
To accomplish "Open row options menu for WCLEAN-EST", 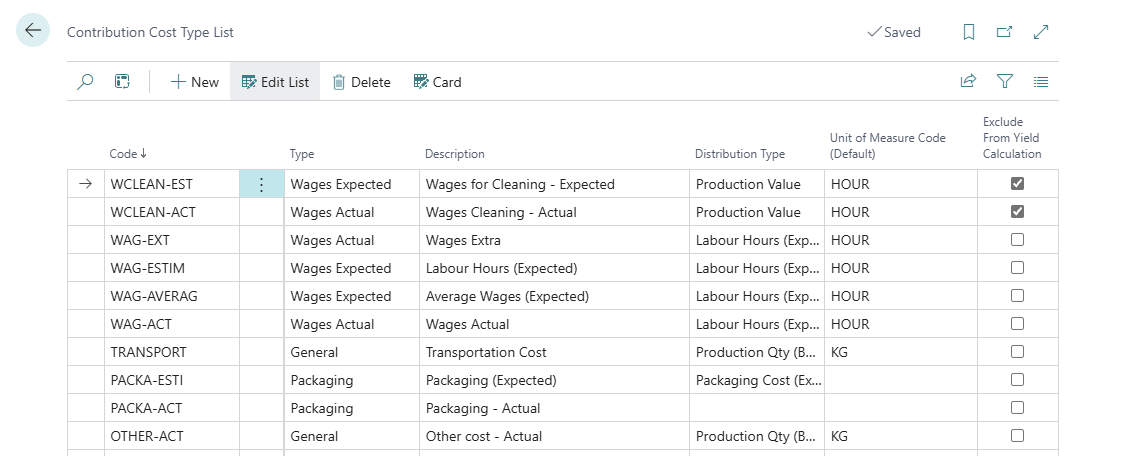I will (261, 185).
